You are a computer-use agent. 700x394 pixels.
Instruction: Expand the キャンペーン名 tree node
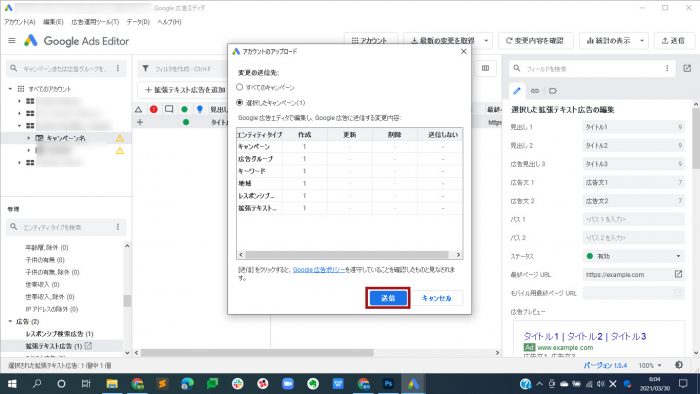[28, 138]
